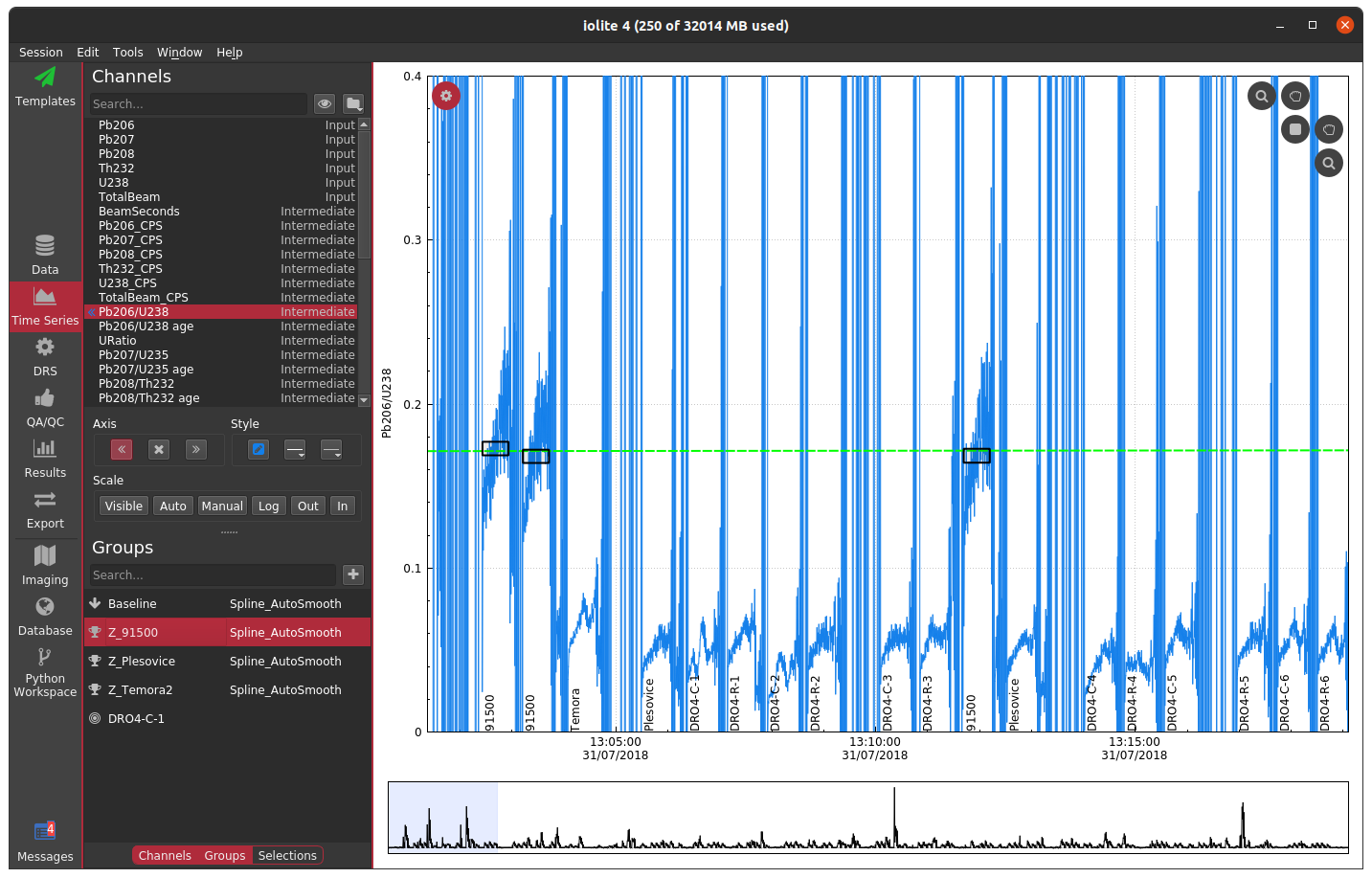This screenshot has height=878, width=1372.
Task: Open the Results chart icon
Action: click(45, 458)
